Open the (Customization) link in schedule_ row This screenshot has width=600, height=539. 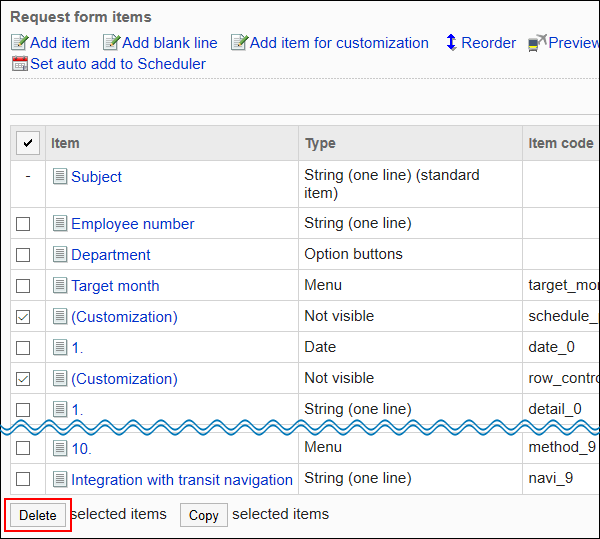124,317
